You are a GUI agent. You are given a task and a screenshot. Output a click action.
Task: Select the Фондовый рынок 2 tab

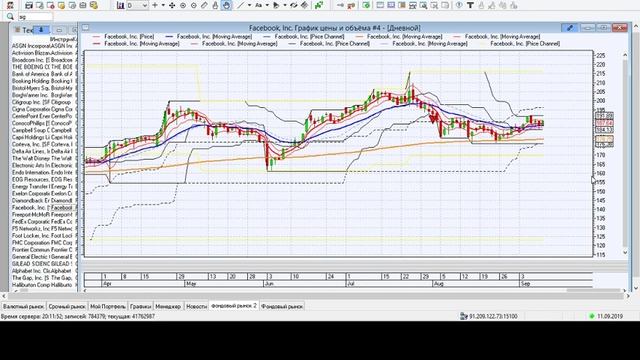tap(234, 306)
